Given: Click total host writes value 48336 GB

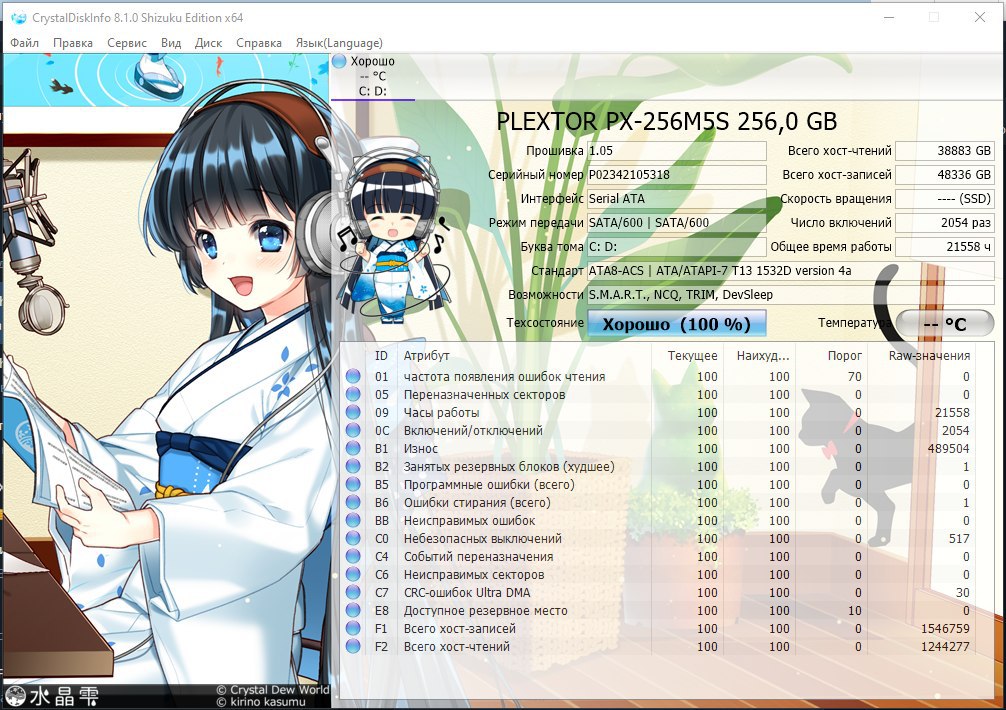Looking at the screenshot, I should 944,174.
